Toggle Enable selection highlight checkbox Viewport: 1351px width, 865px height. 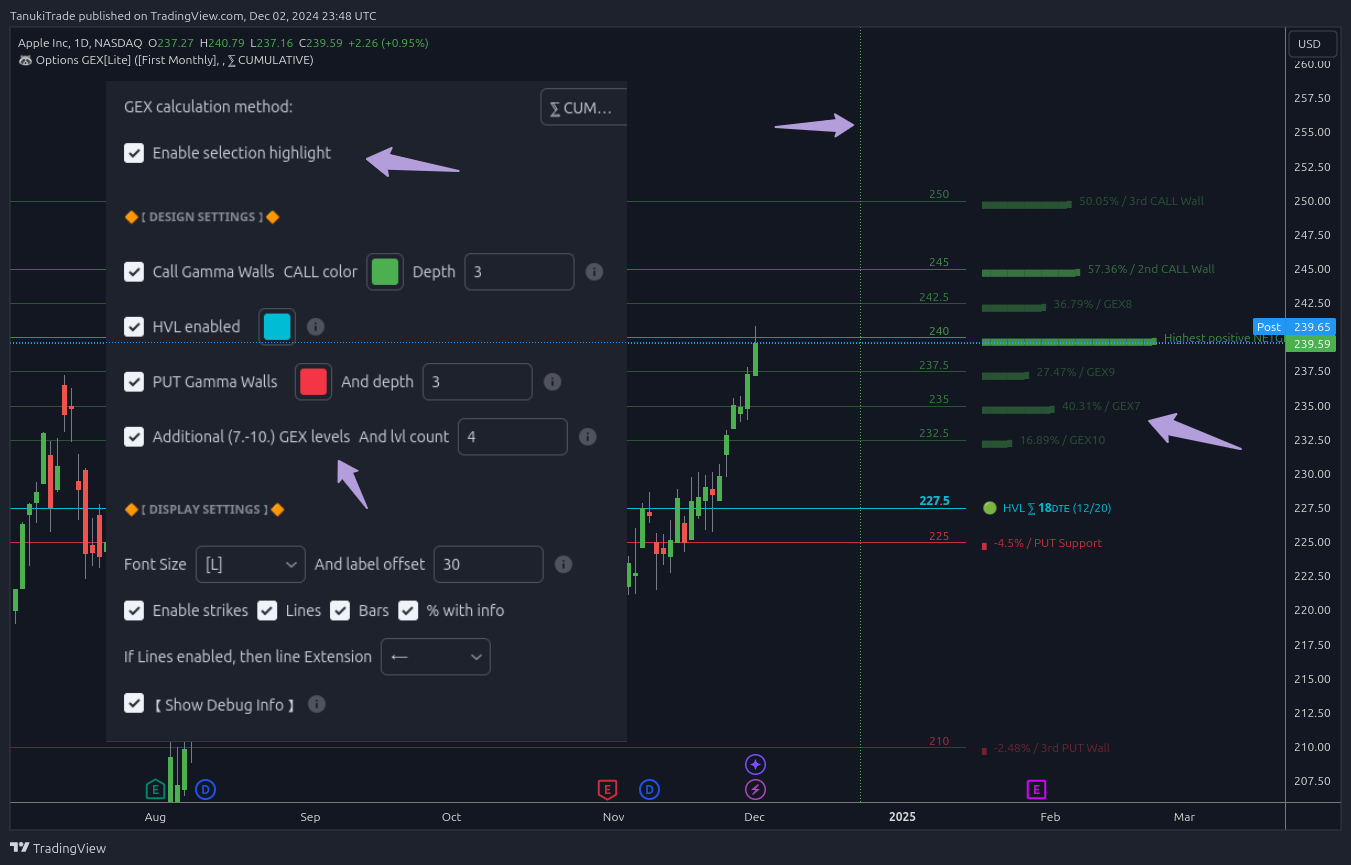(x=134, y=153)
